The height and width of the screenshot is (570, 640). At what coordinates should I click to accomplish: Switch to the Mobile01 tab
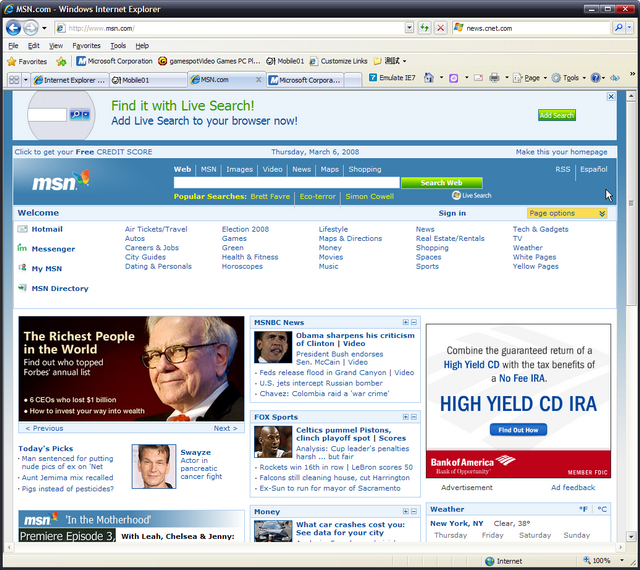pyautogui.click(x=149, y=80)
